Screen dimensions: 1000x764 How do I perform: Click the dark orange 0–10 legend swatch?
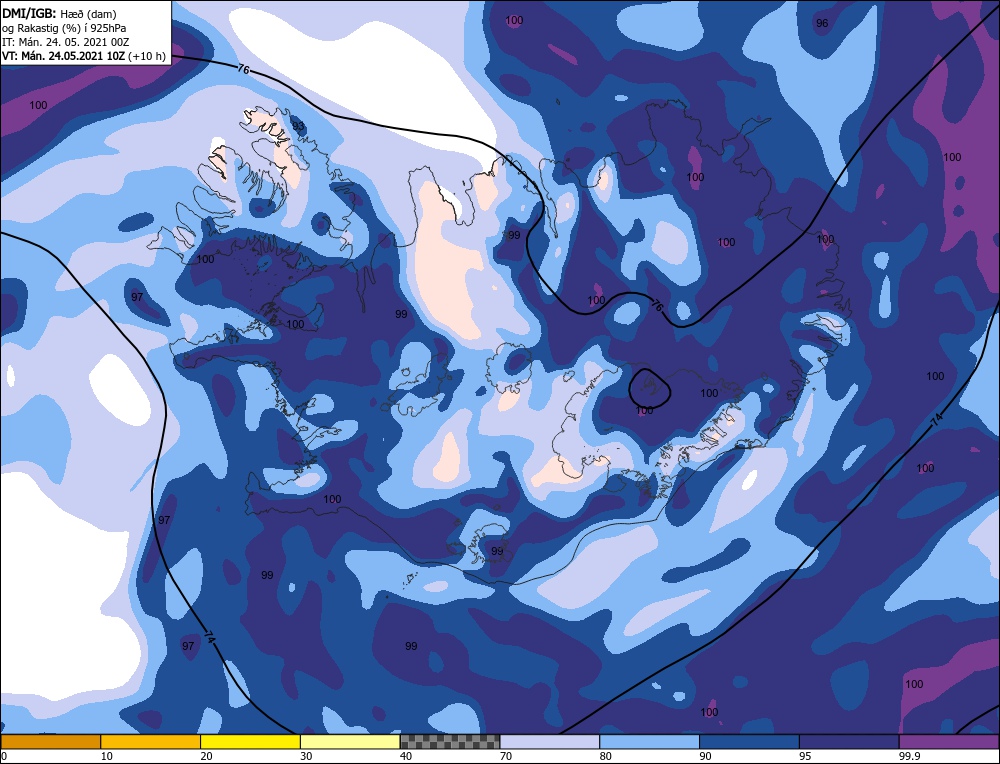(x=50, y=742)
